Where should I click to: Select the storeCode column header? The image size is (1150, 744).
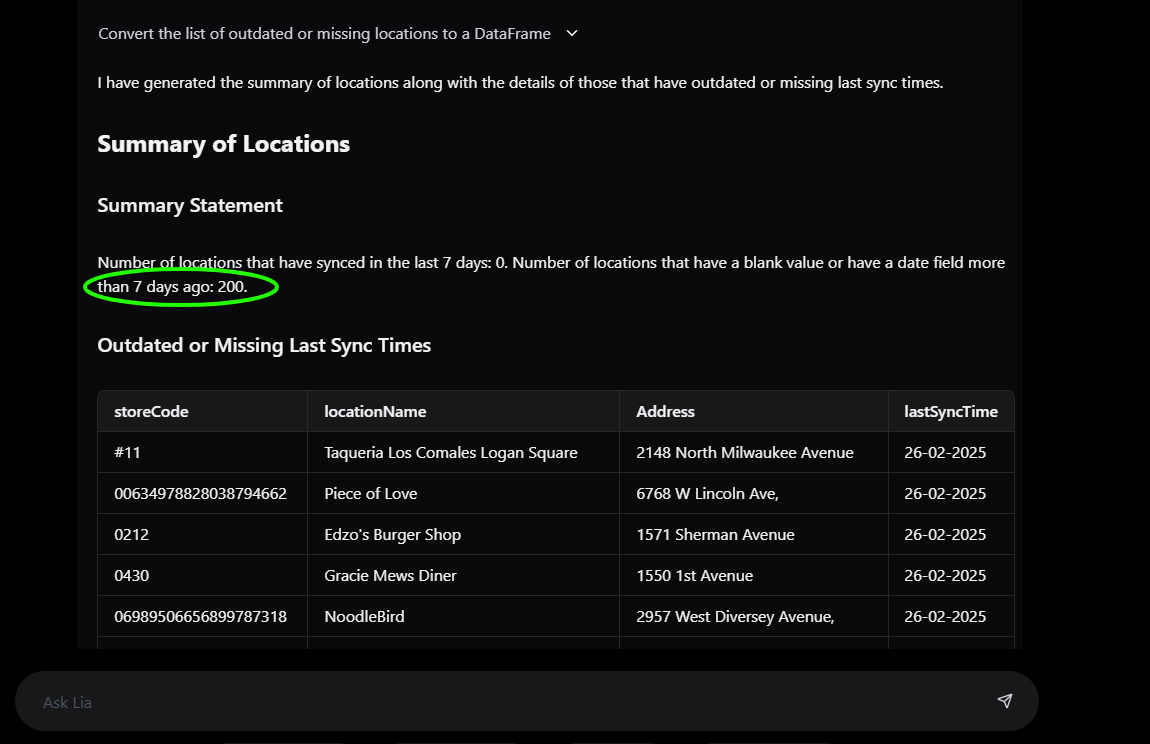click(x=151, y=411)
